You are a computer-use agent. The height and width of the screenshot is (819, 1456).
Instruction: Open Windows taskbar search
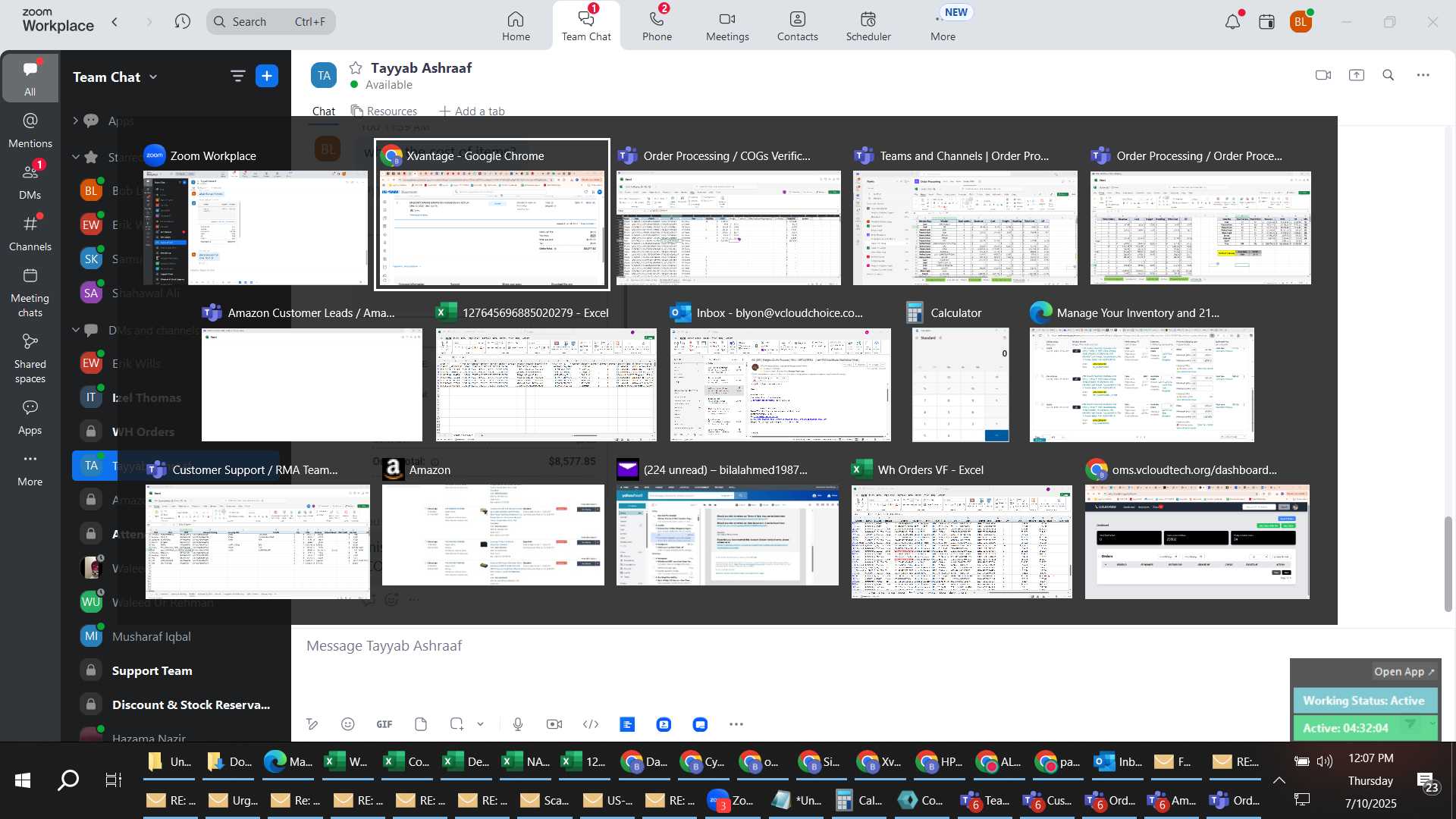68,780
